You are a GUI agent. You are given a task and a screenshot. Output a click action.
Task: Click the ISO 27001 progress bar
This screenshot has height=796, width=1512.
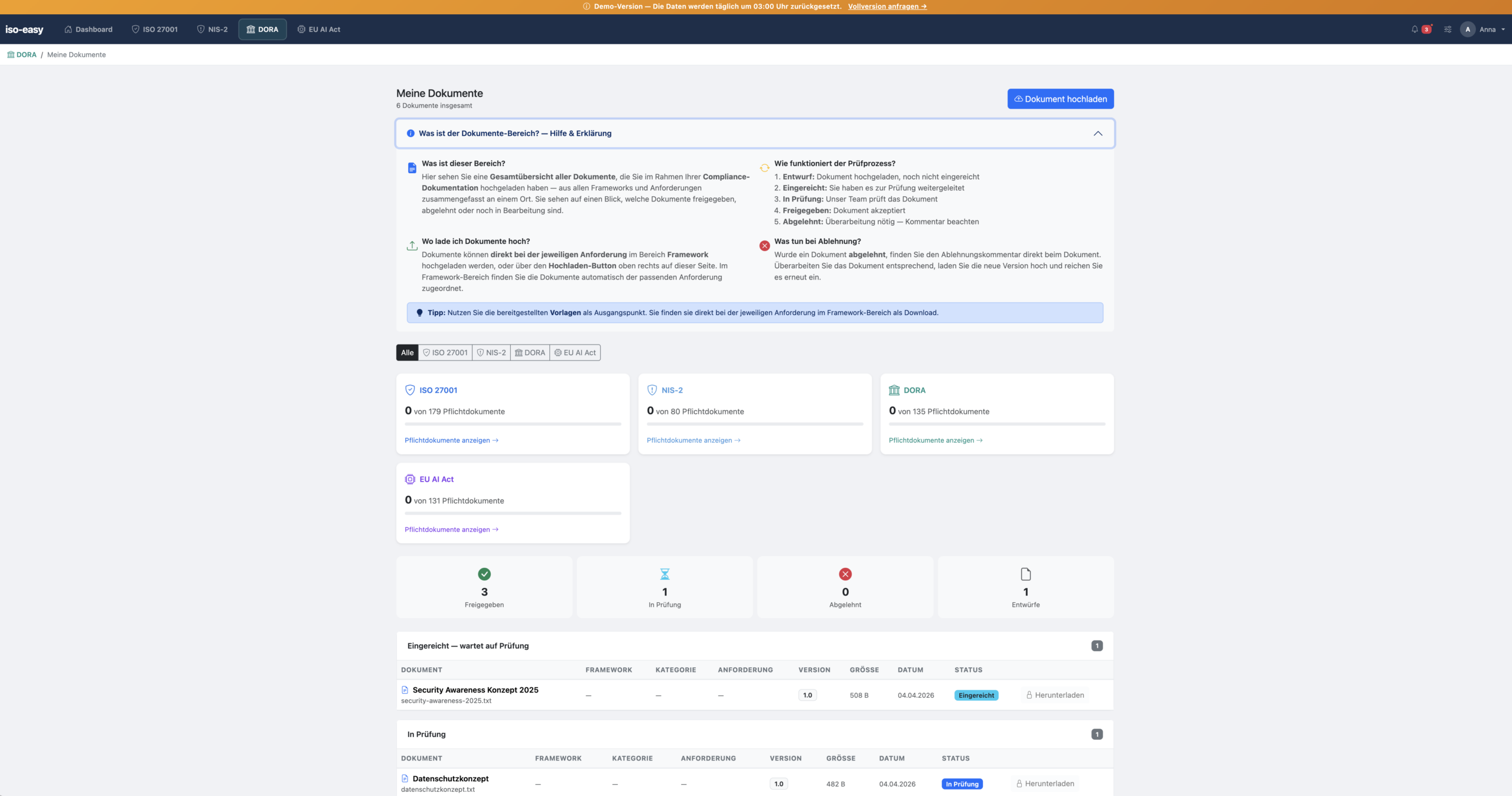[x=513, y=424]
